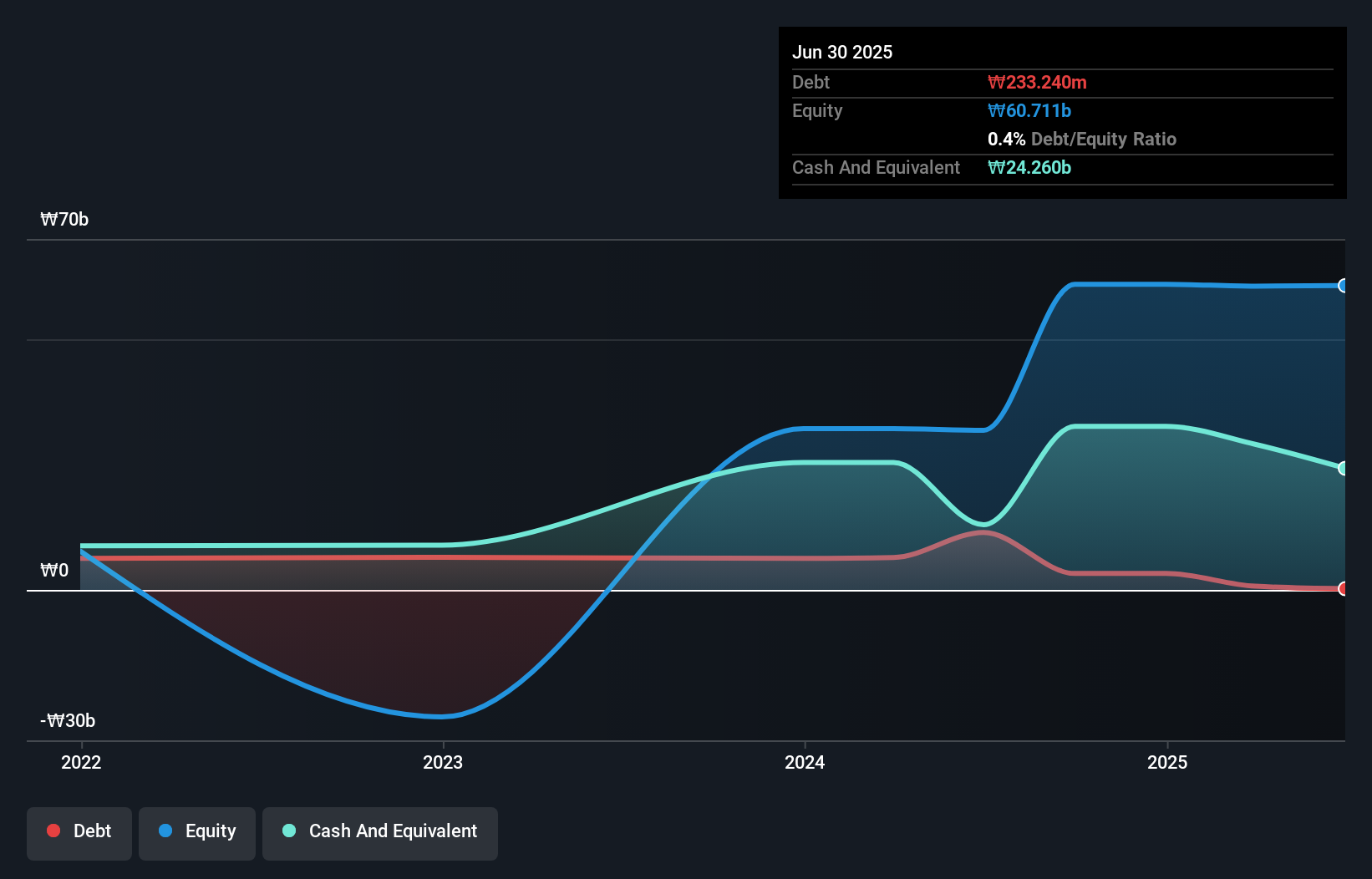Click the blue Equity value in the tooltip

1030,110
